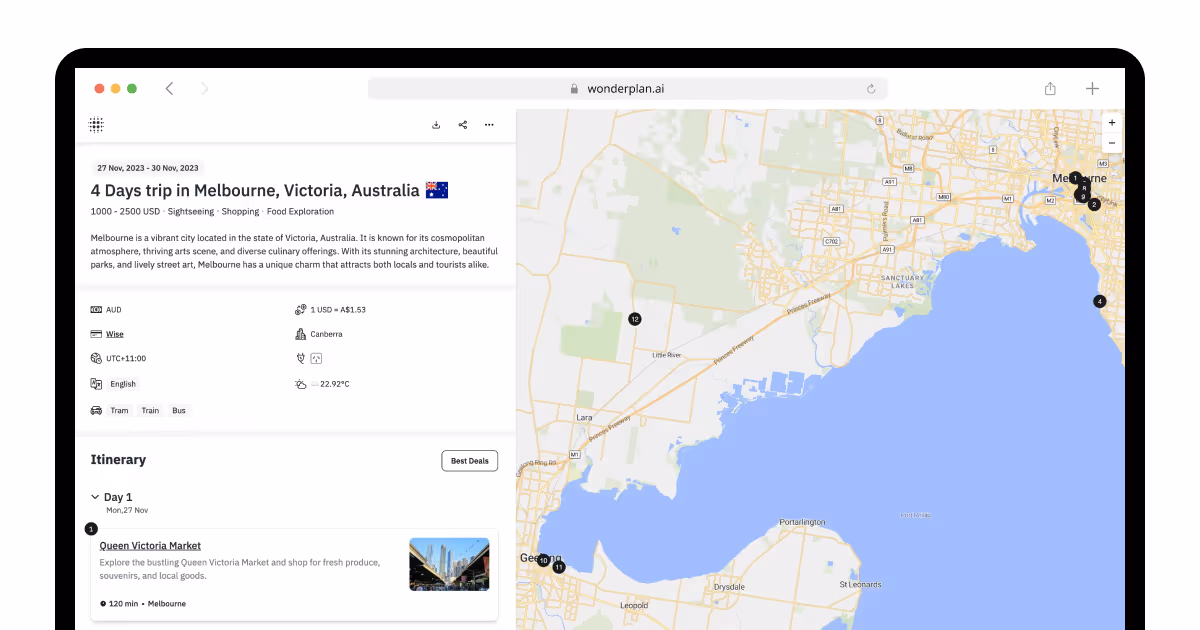The width and height of the screenshot is (1200, 630).
Task: Click the 1000 - 2500 USD budget text
Action: [125, 212]
